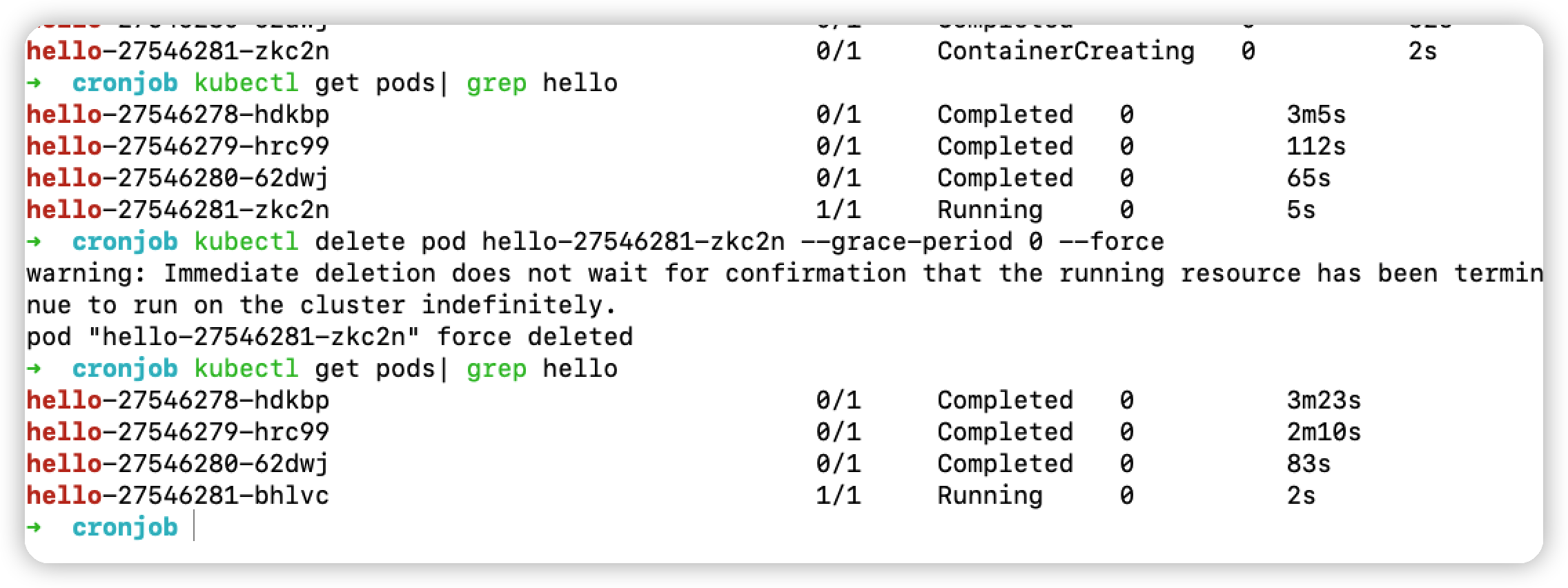The height and width of the screenshot is (588, 1568).
Task: Click the 112s age value
Action: point(1315,146)
